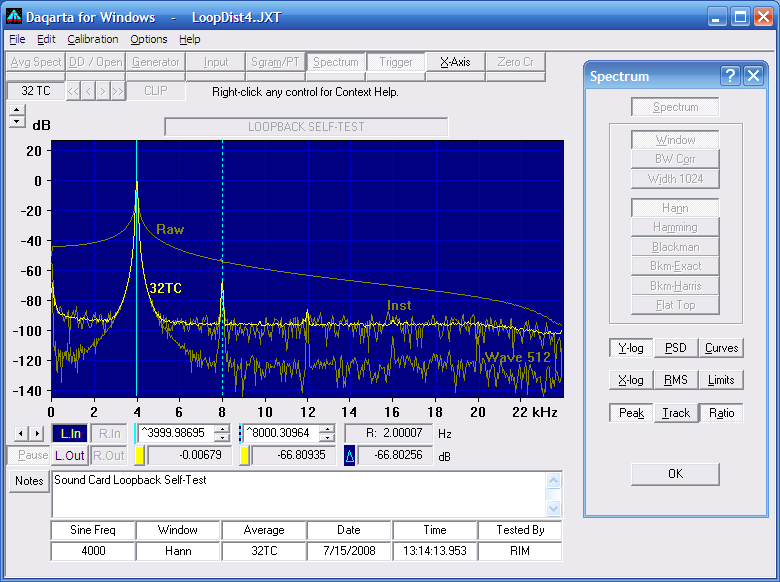Open the Options menu
Image resolution: width=780 pixels, height=582 pixels.
pos(149,39)
